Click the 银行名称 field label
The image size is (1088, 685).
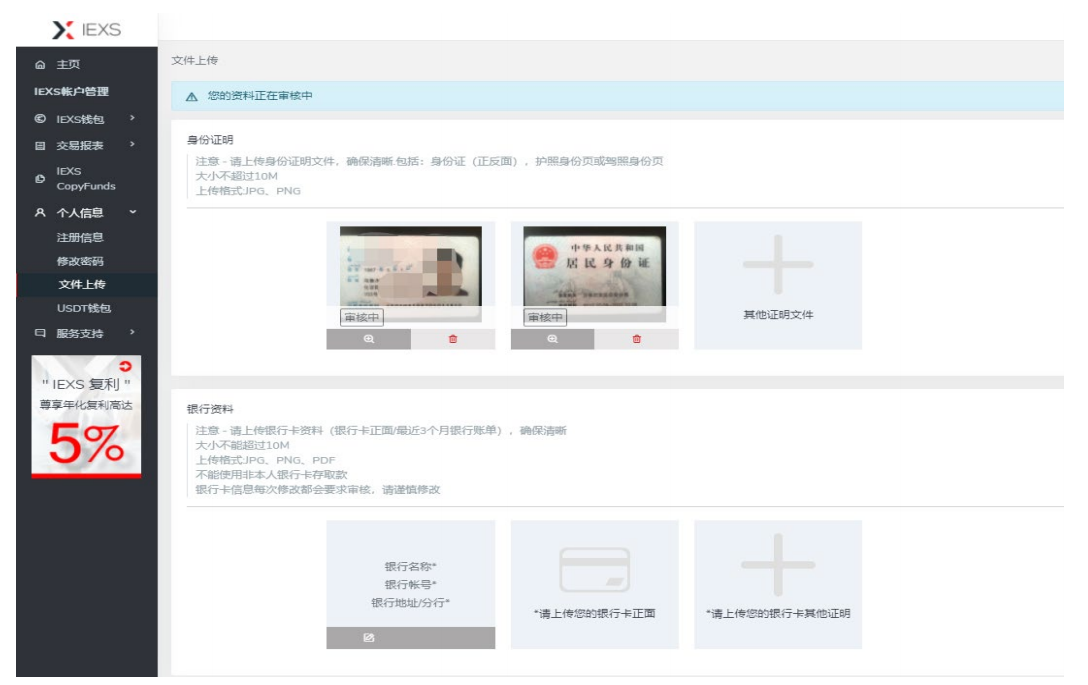point(410,566)
